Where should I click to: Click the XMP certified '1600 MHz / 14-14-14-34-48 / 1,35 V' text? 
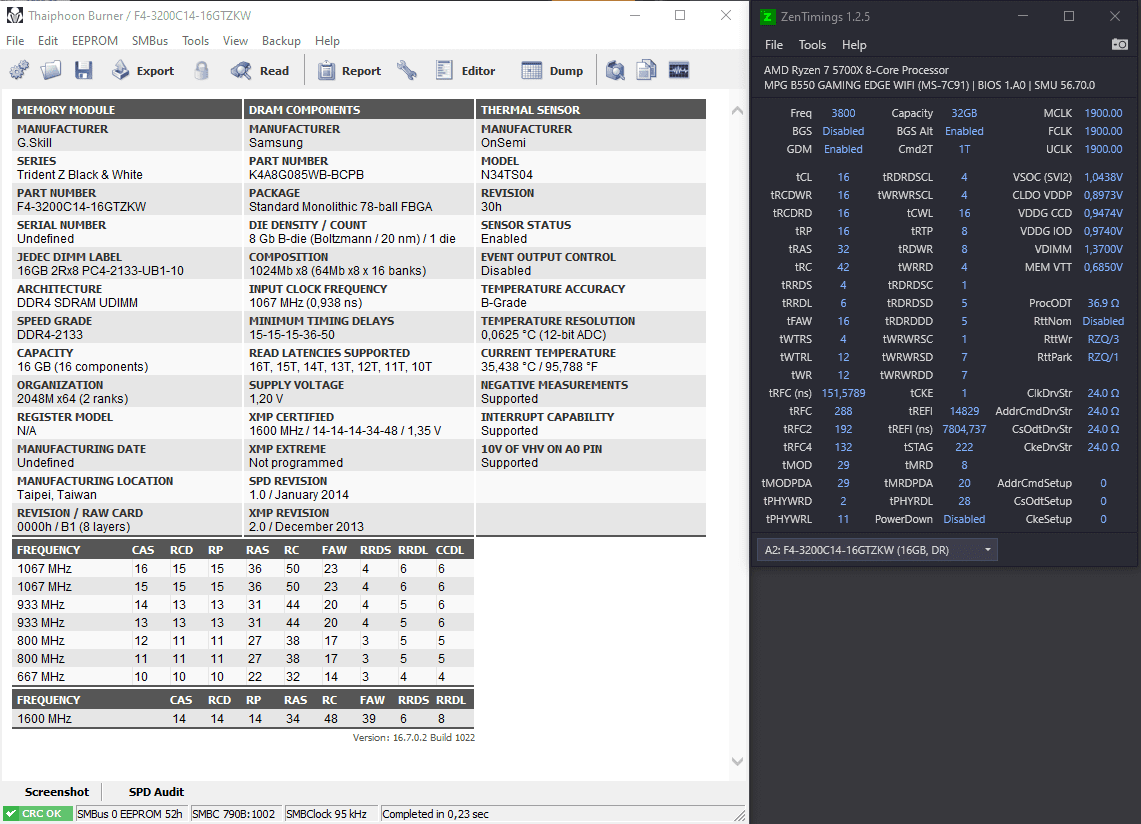click(345, 431)
